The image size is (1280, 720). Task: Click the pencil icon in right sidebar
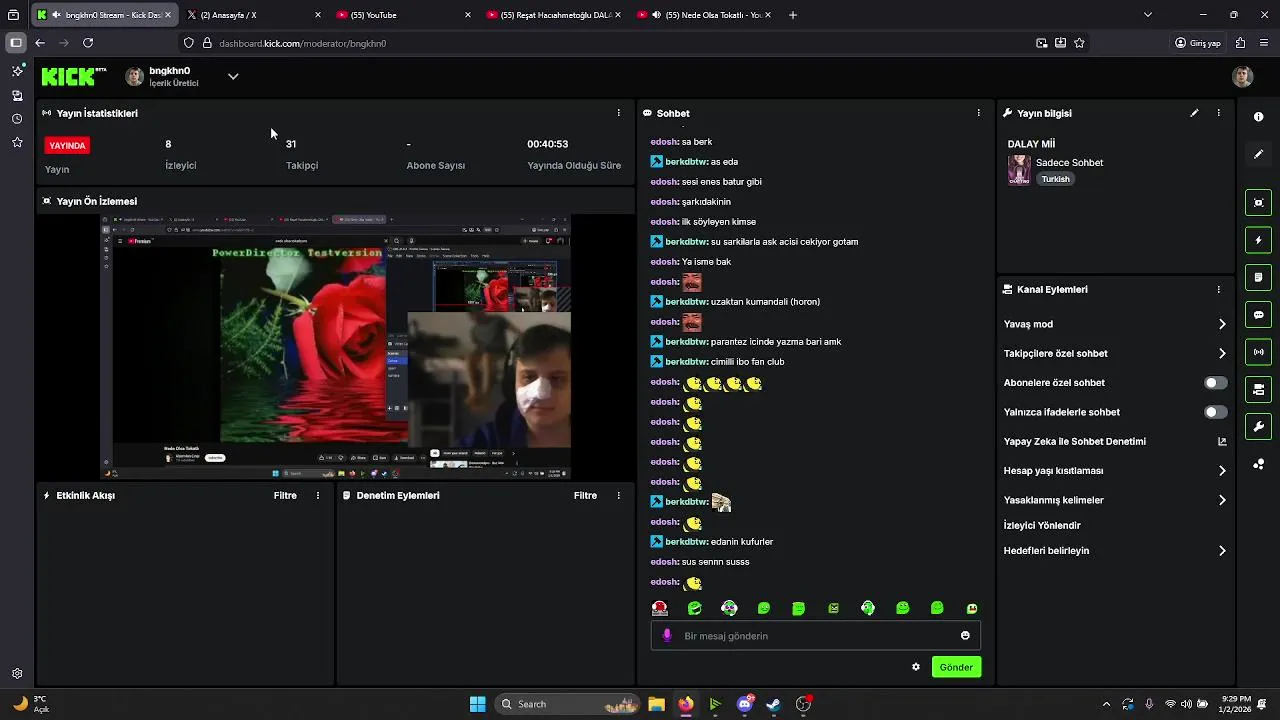click(x=1258, y=154)
